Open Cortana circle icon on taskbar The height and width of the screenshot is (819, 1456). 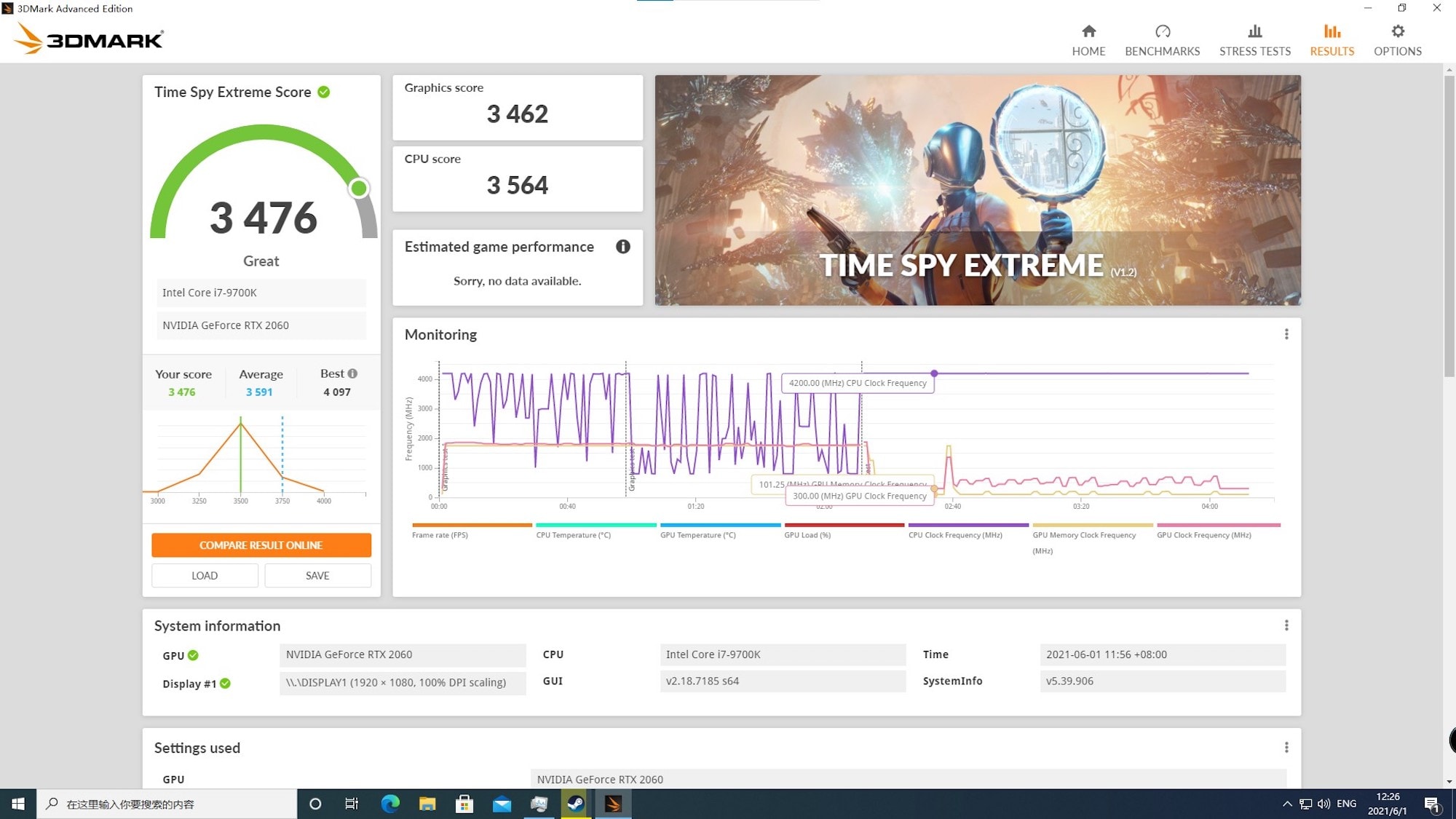(x=315, y=804)
